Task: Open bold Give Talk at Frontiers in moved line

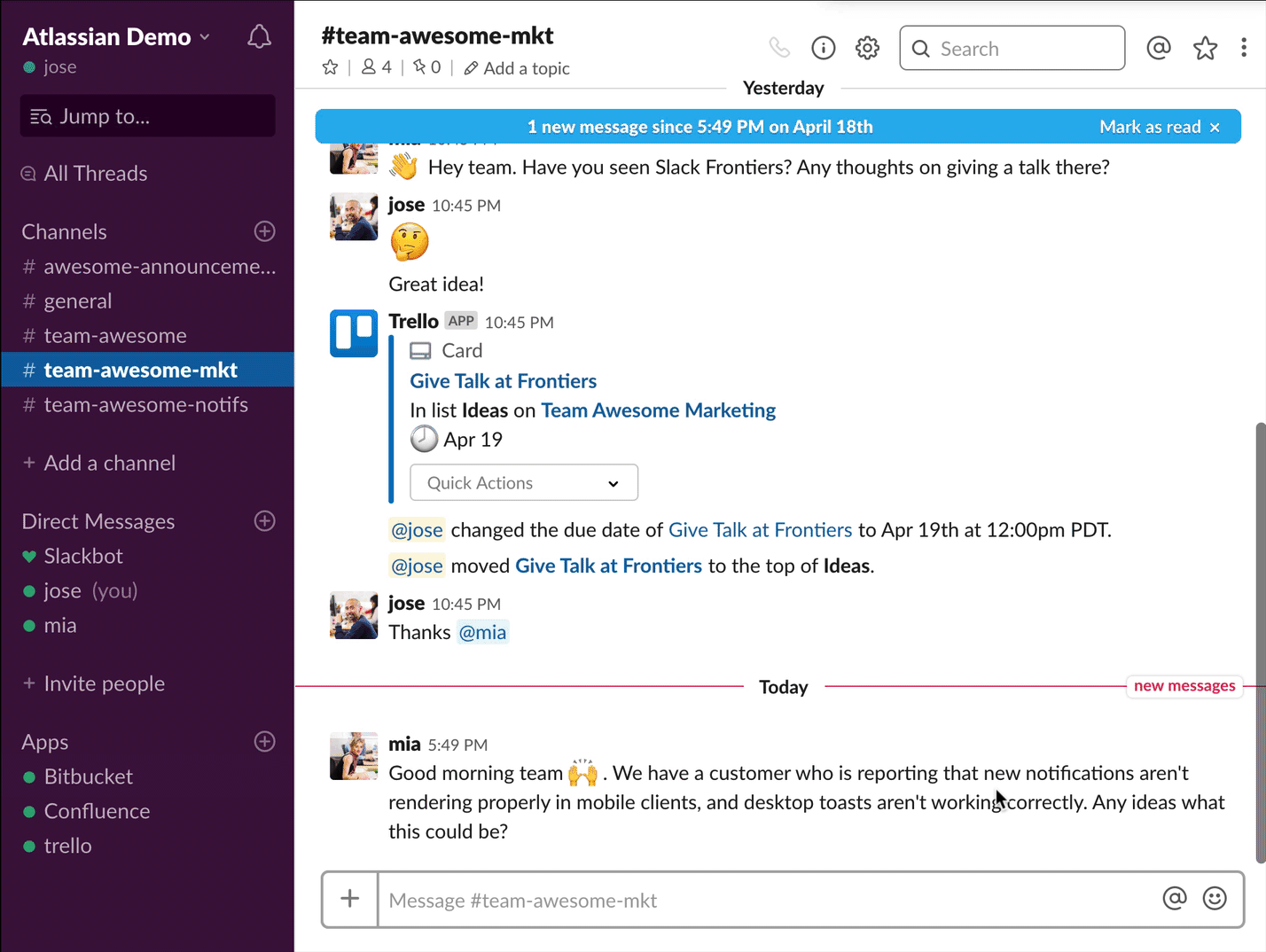Action: [x=608, y=566]
